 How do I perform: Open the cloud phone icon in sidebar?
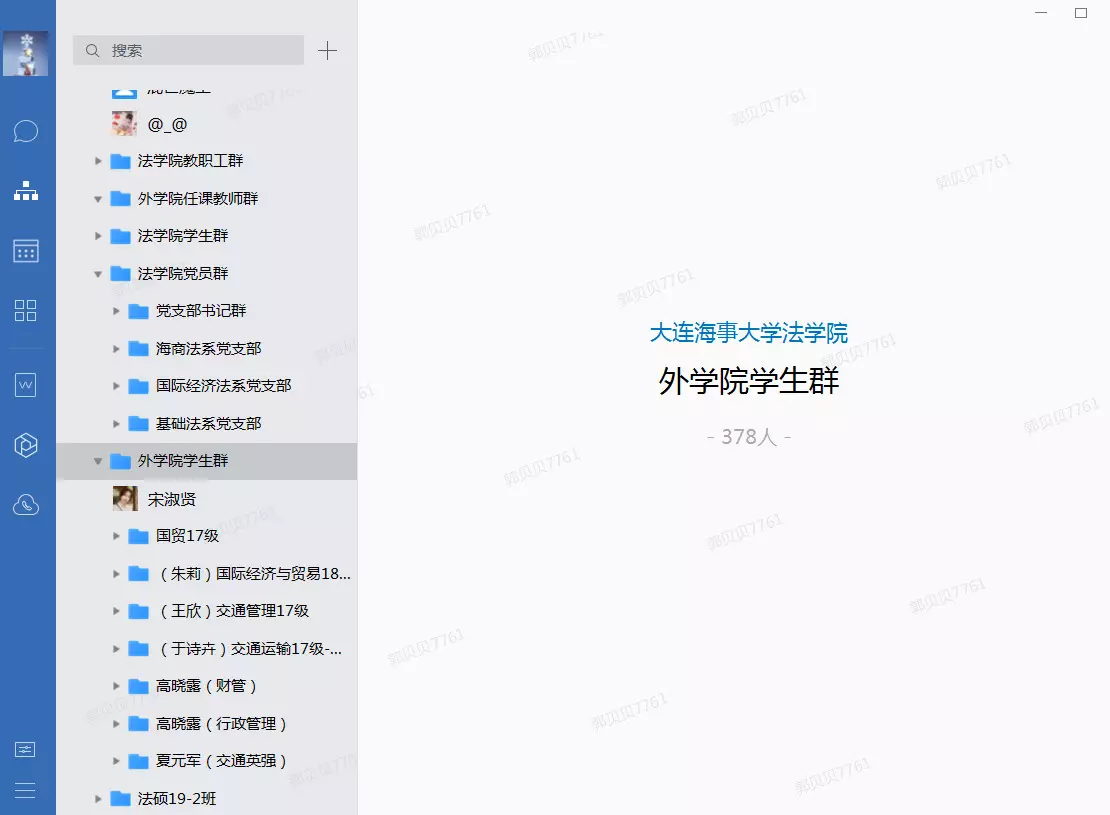[x=26, y=505]
